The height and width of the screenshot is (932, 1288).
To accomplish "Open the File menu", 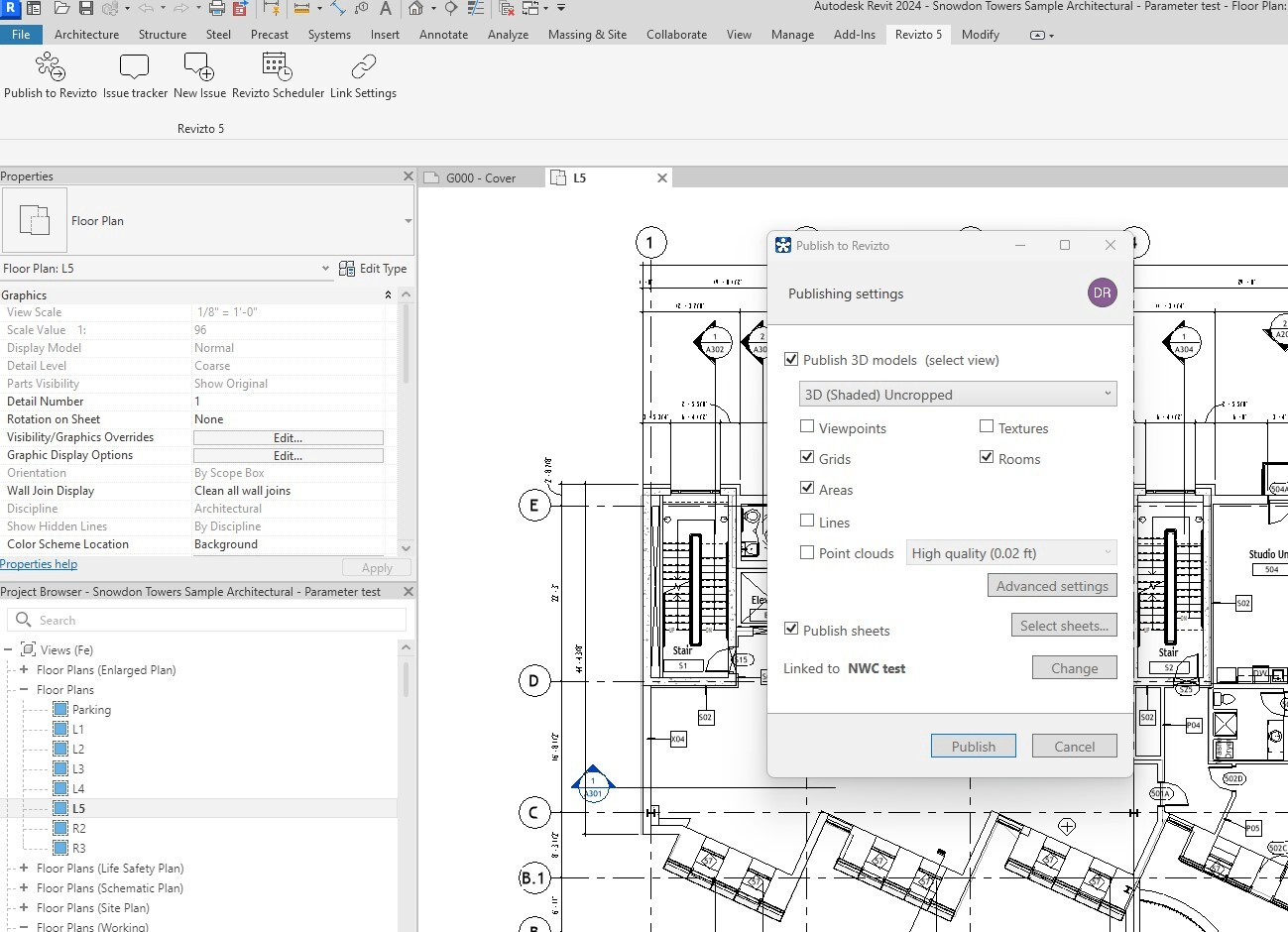I will click(21, 34).
